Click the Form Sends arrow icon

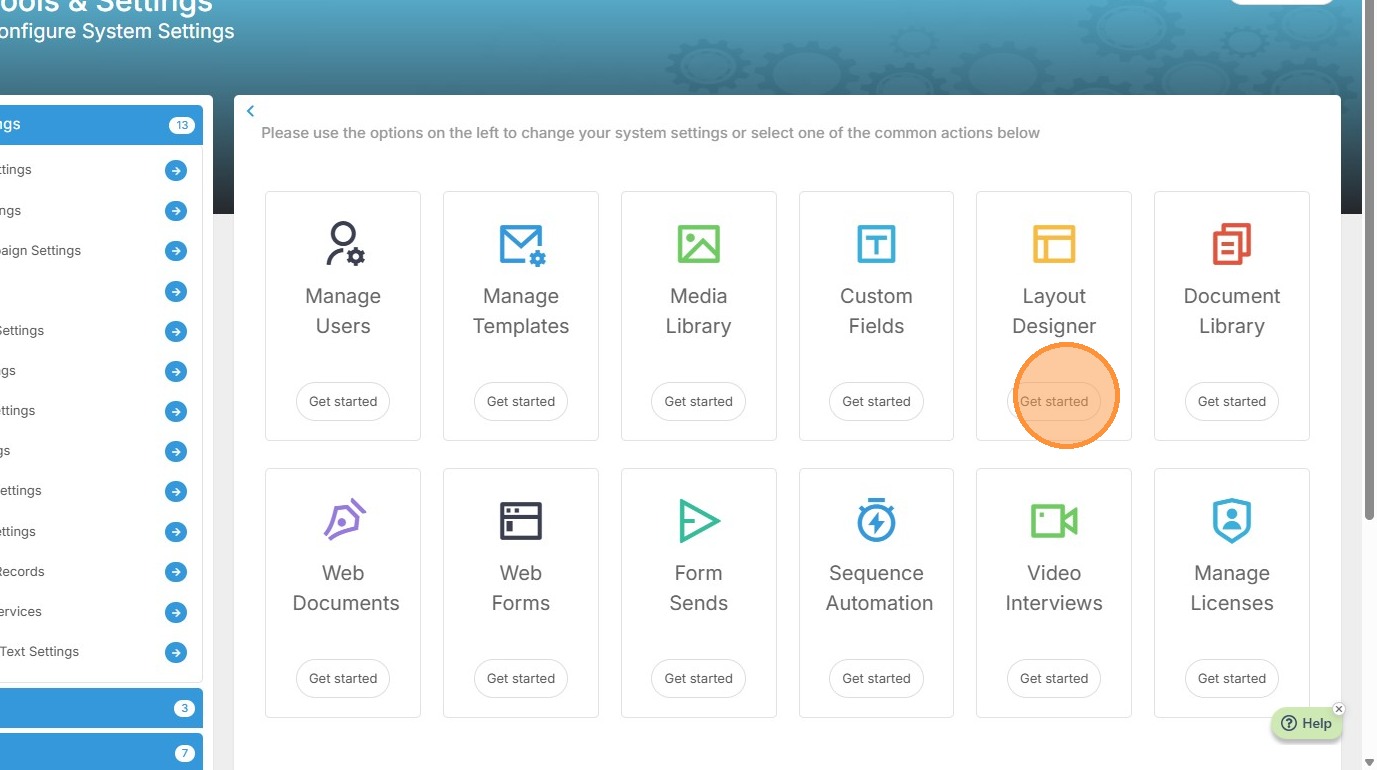click(x=698, y=521)
